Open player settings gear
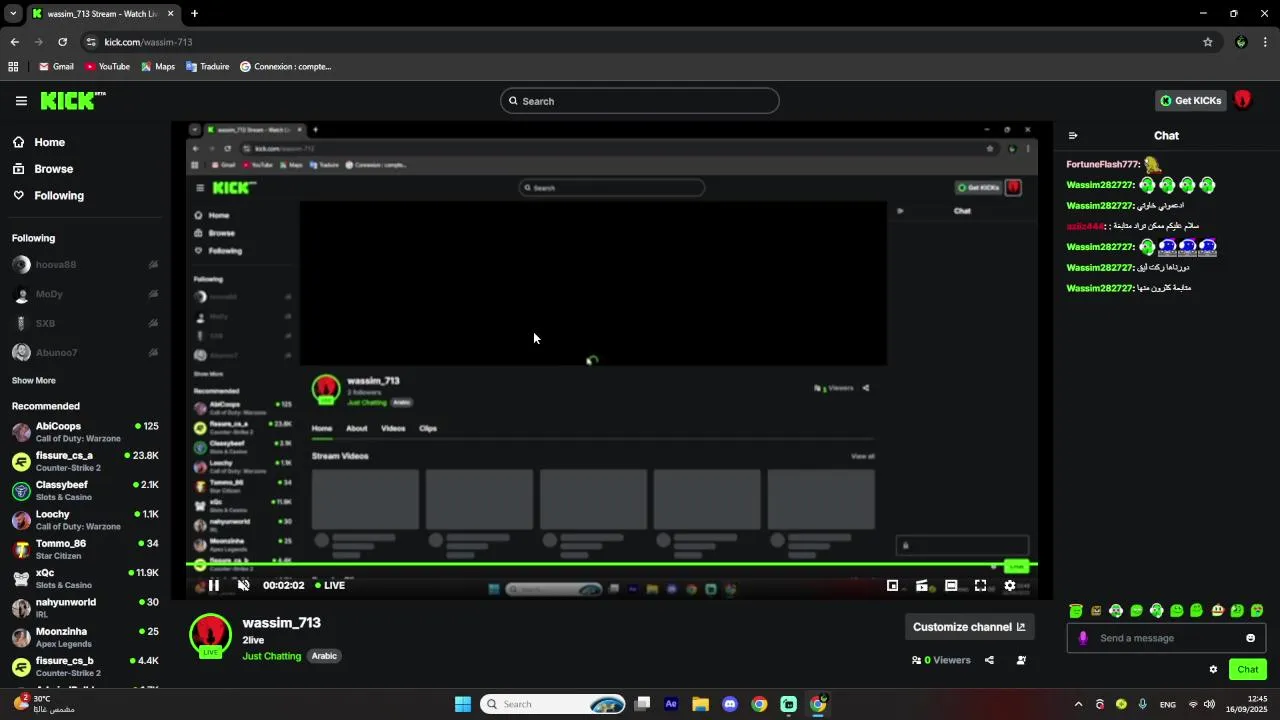The height and width of the screenshot is (720, 1280). (x=1010, y=586)
